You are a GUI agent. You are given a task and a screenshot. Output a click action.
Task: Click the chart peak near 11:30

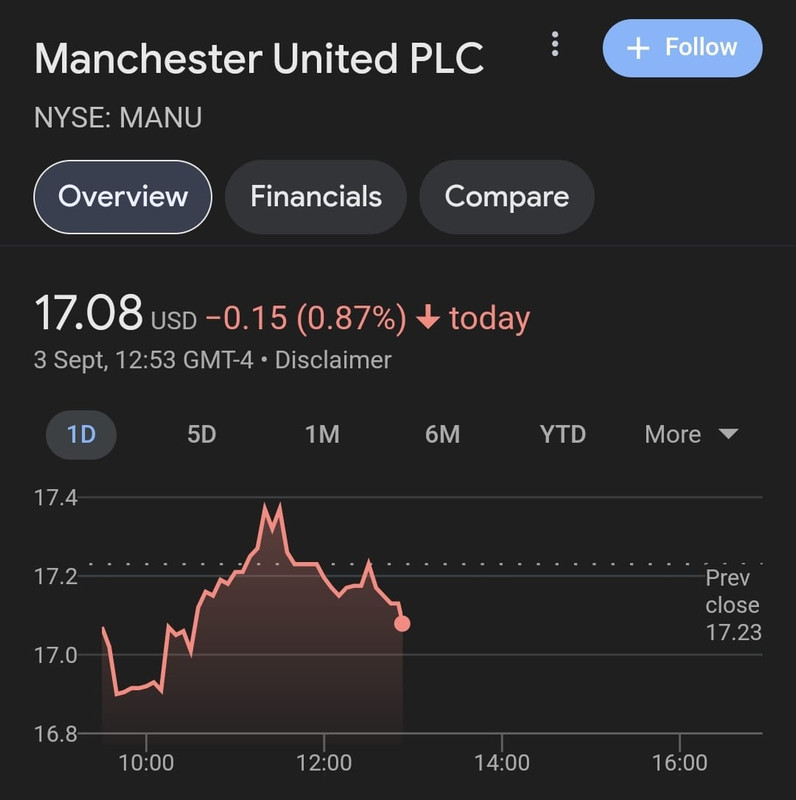[268, 508]
